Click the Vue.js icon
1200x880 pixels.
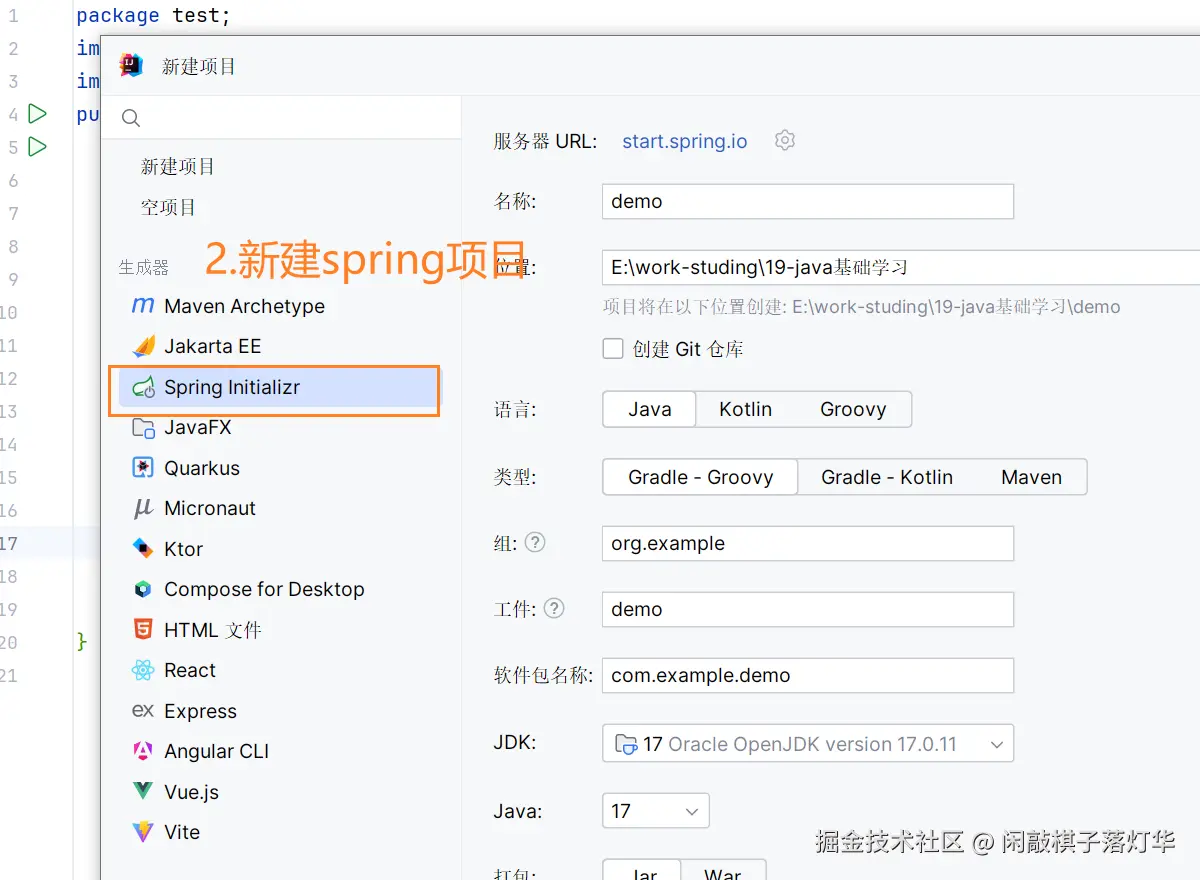pos(144,792)
